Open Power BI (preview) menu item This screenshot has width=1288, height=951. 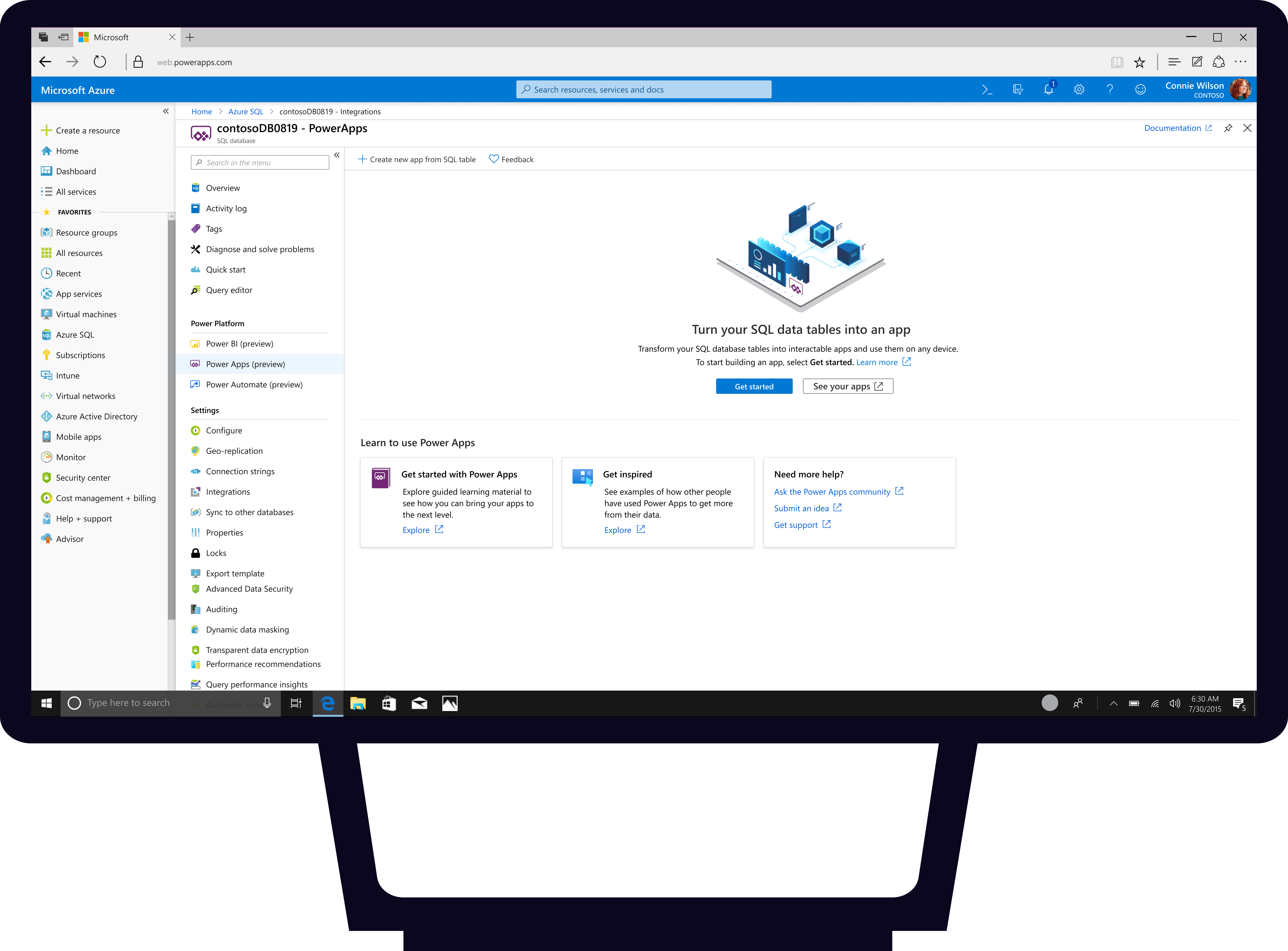[x=239, y=344]
